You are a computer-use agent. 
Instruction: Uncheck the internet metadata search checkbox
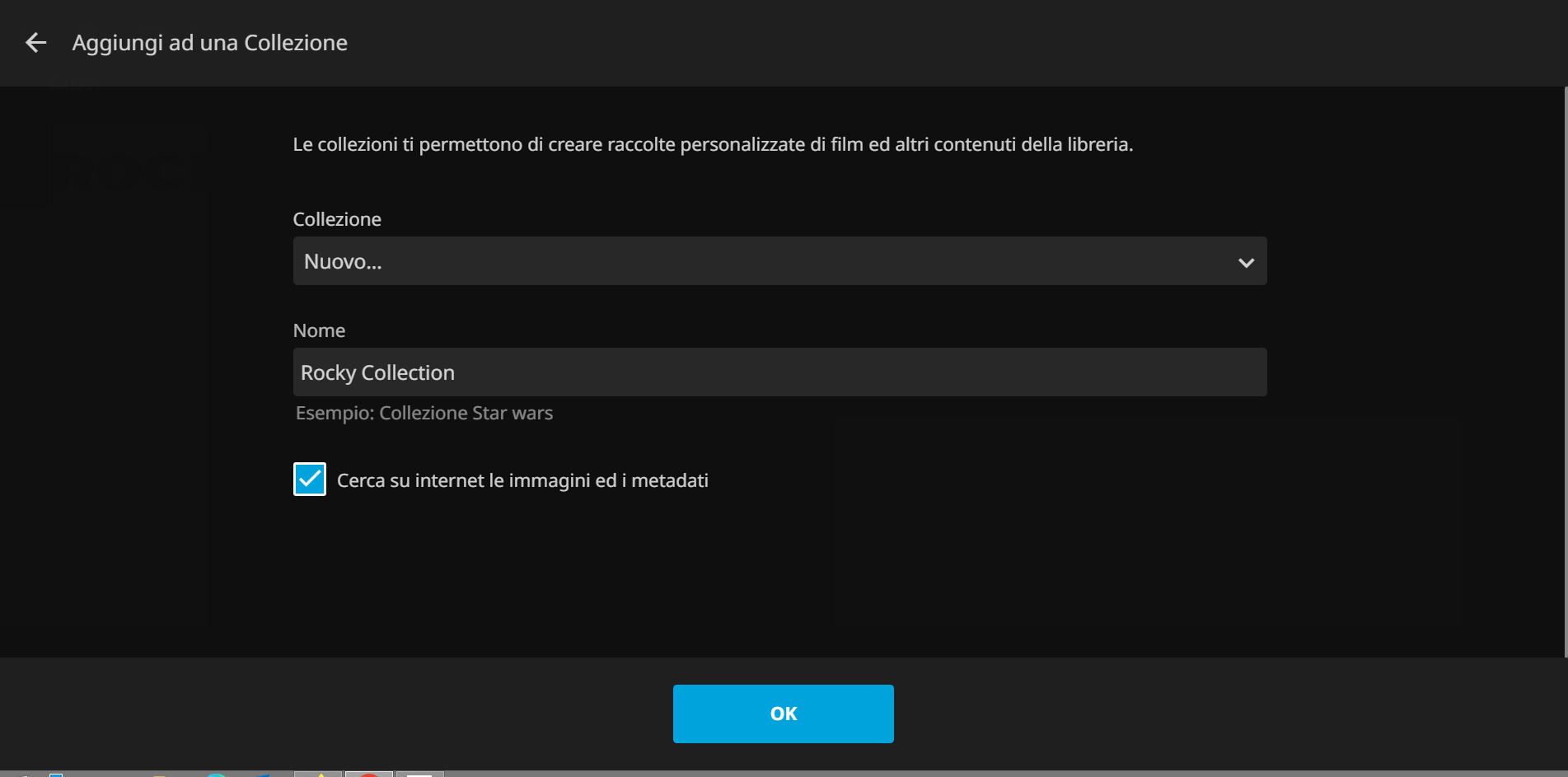[x=310, y=480]
